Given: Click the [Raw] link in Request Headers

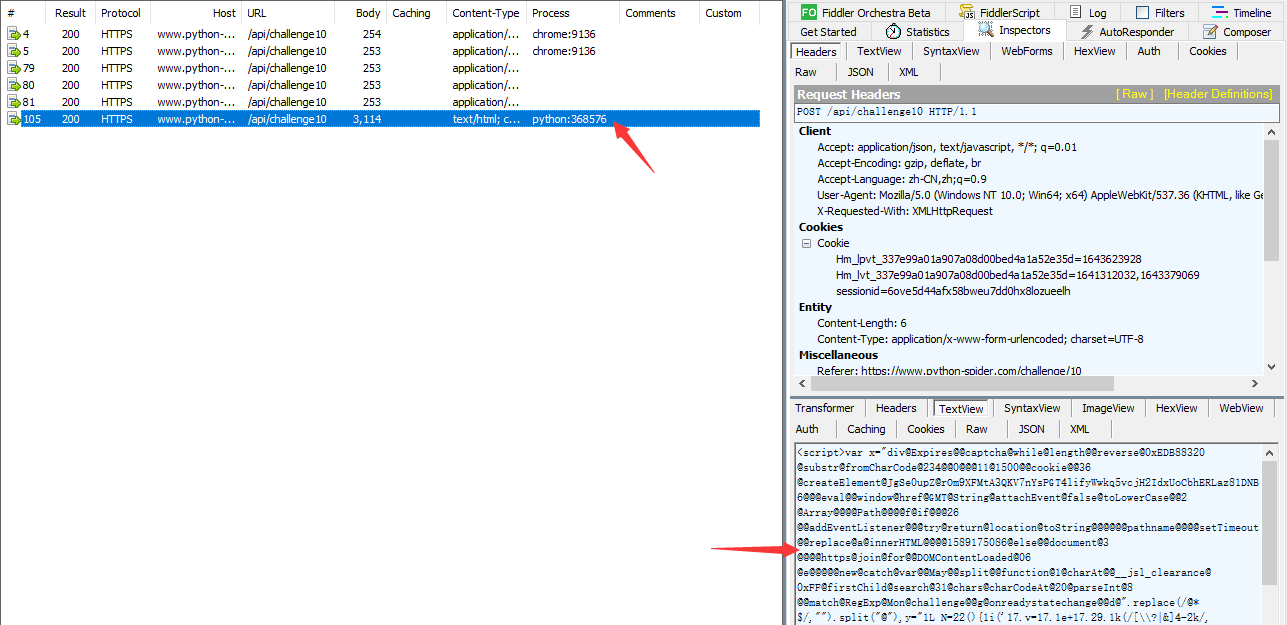Looking at the screenshot, I should pos(1135,94).
